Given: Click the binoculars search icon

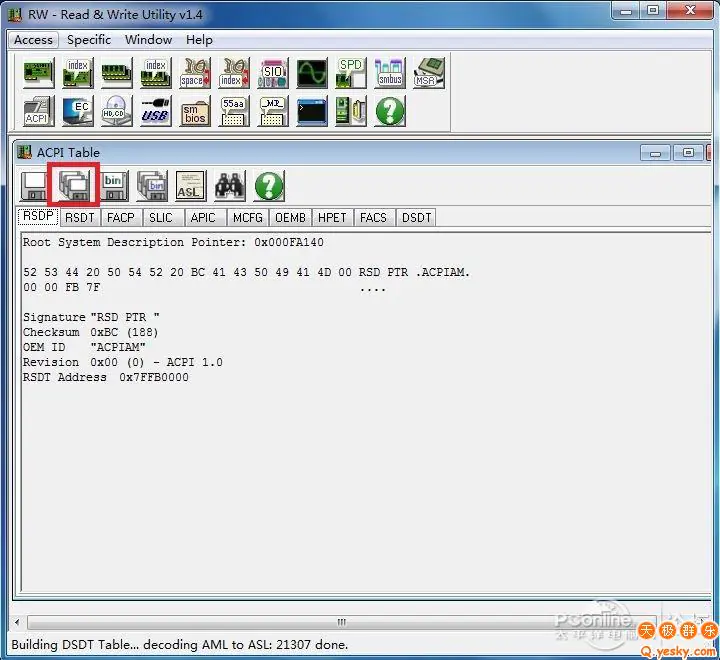Looking at the screenshot, I should click(229, 186).
